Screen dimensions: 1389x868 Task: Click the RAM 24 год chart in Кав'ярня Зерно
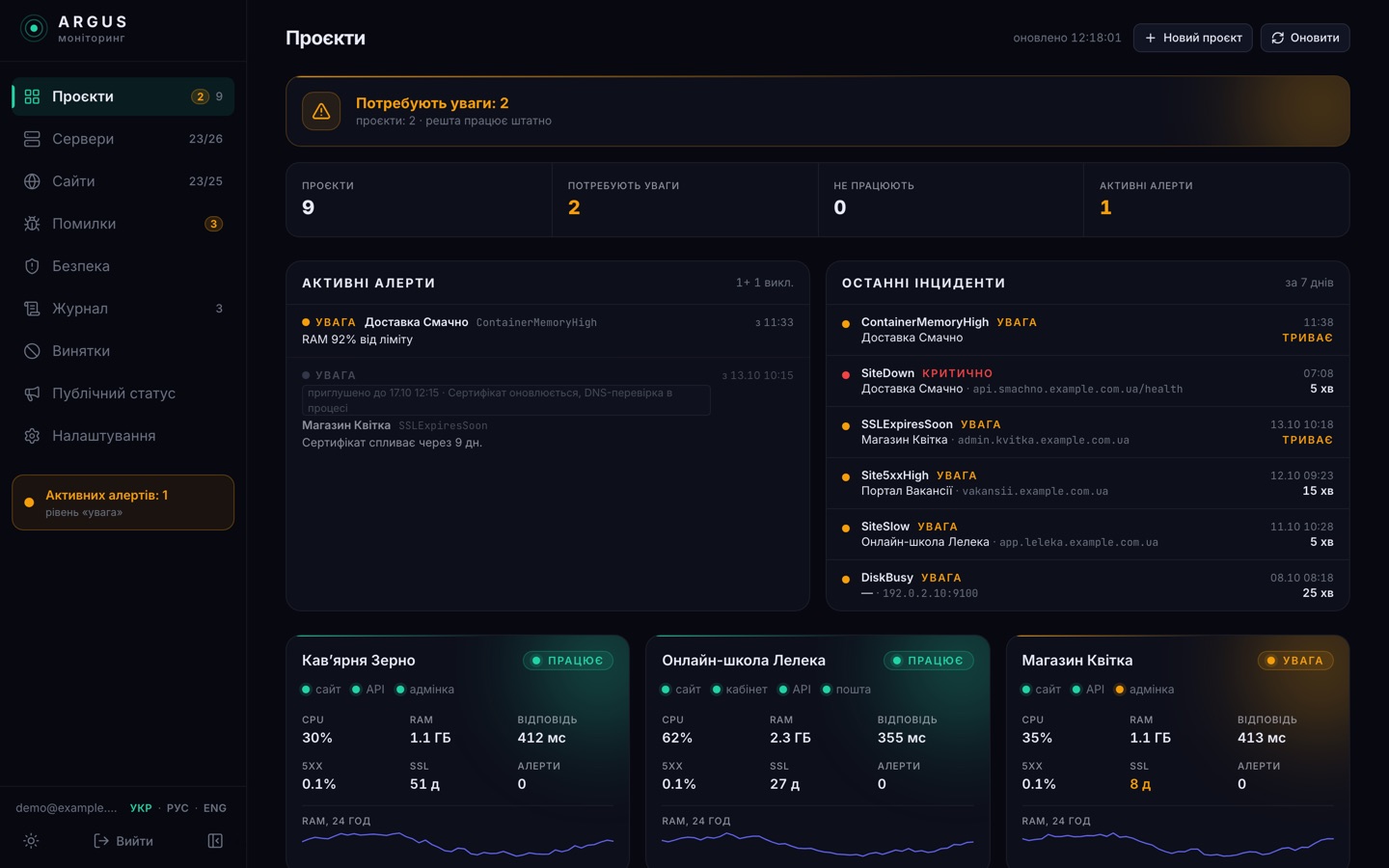(x=458, y=843)
